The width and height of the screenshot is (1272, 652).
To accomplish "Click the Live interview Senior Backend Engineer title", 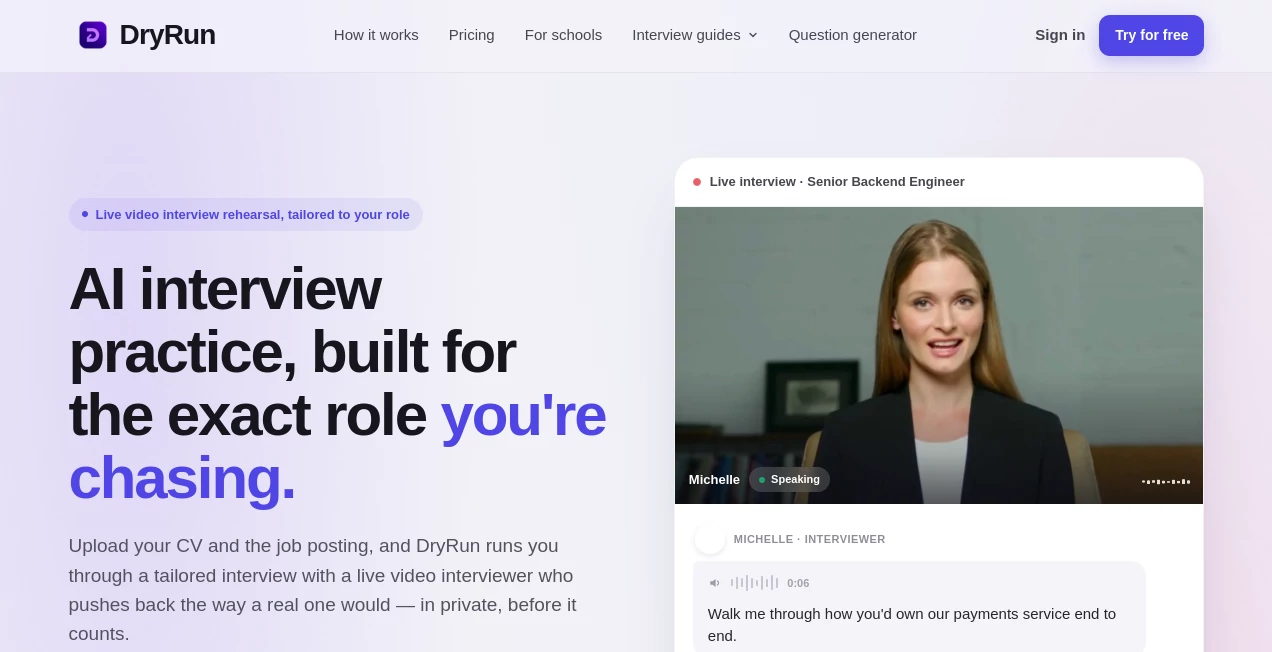I will click(837, 182).
